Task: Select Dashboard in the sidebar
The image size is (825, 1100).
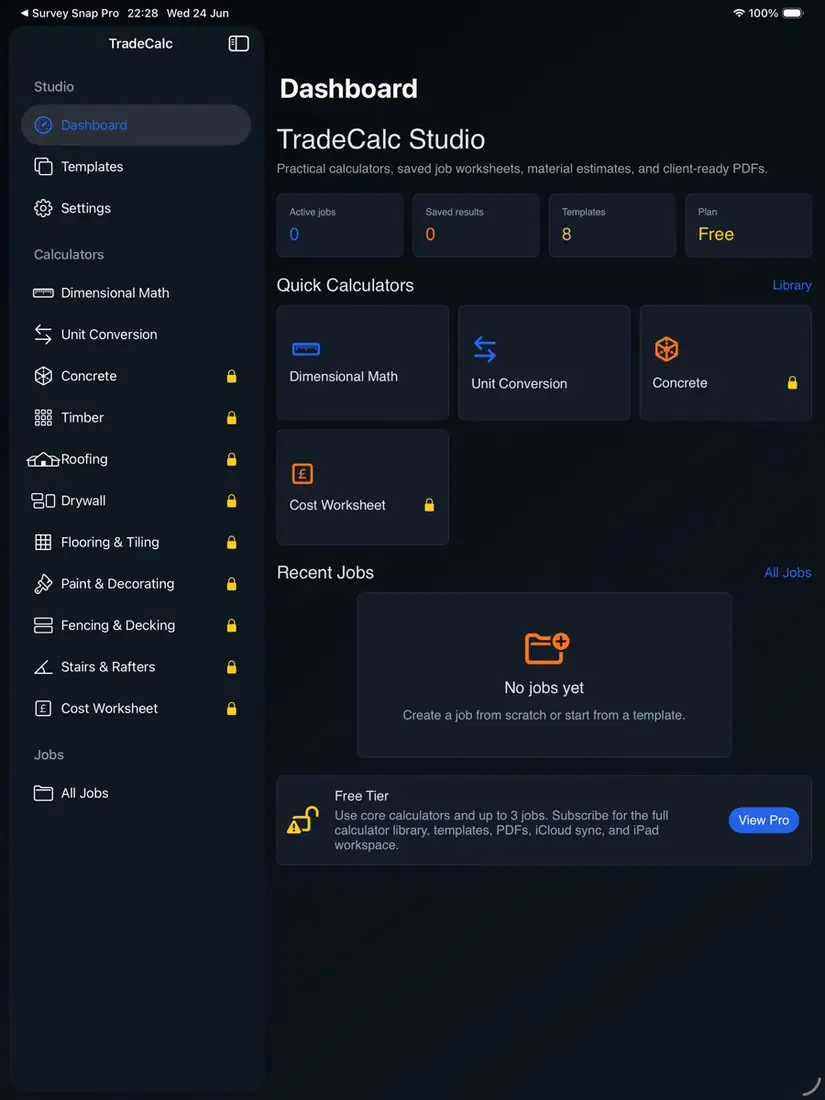Action: [136, 125]
